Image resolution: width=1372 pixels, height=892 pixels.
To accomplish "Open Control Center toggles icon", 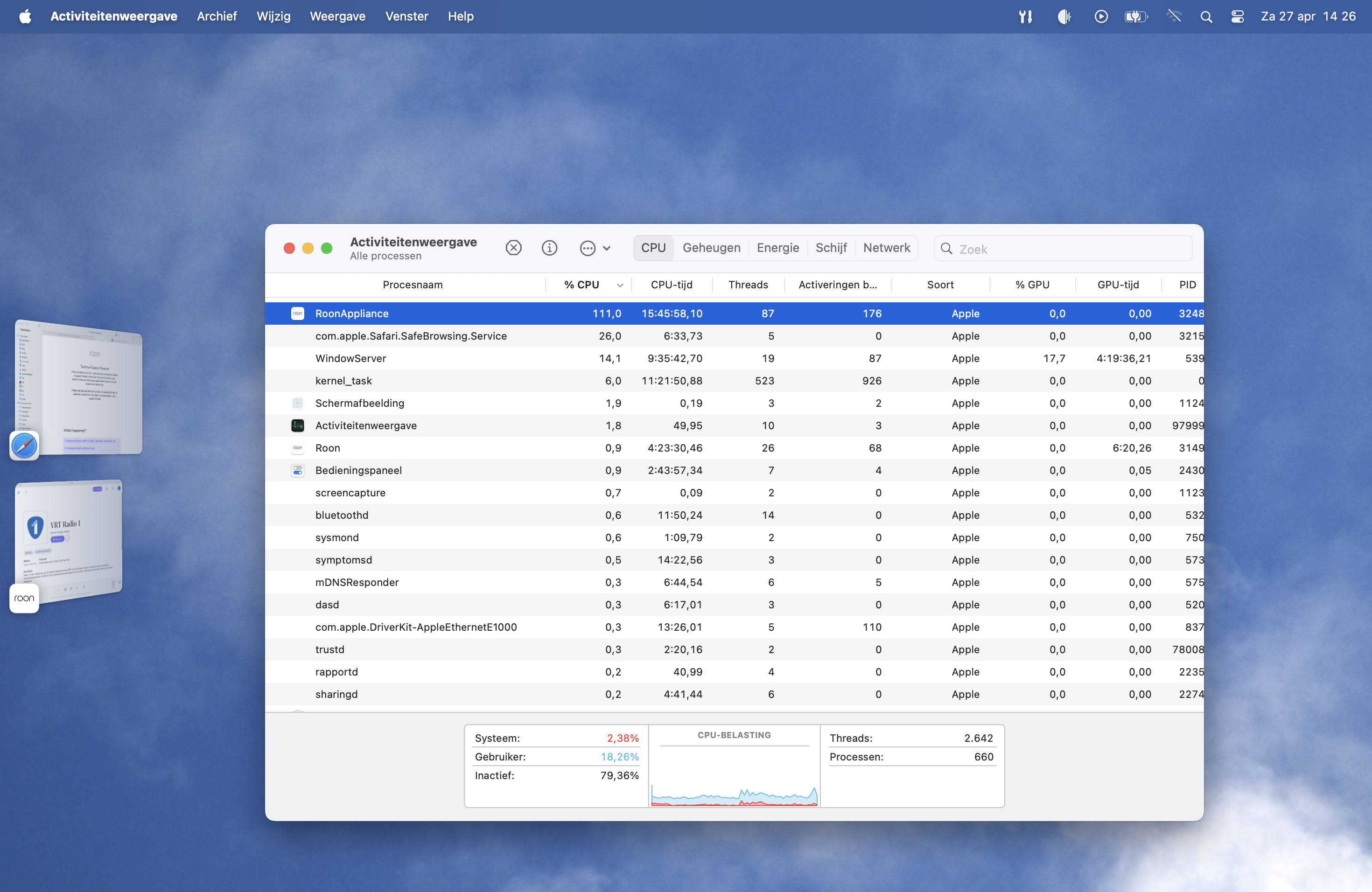I will [x=1237, y=16].
